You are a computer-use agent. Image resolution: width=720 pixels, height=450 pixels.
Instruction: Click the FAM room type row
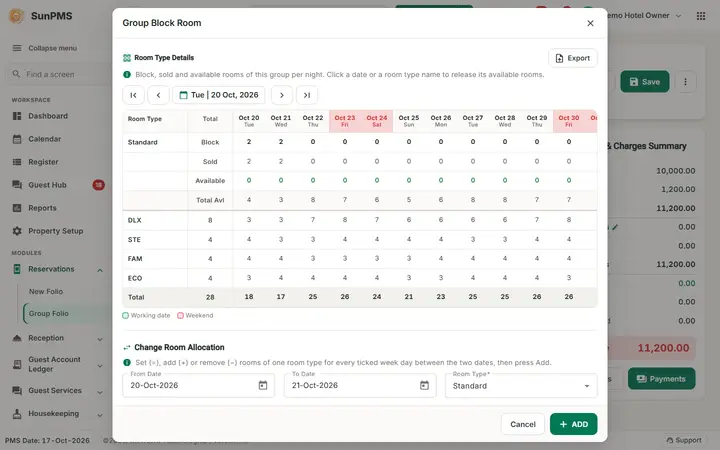[360, 259]
